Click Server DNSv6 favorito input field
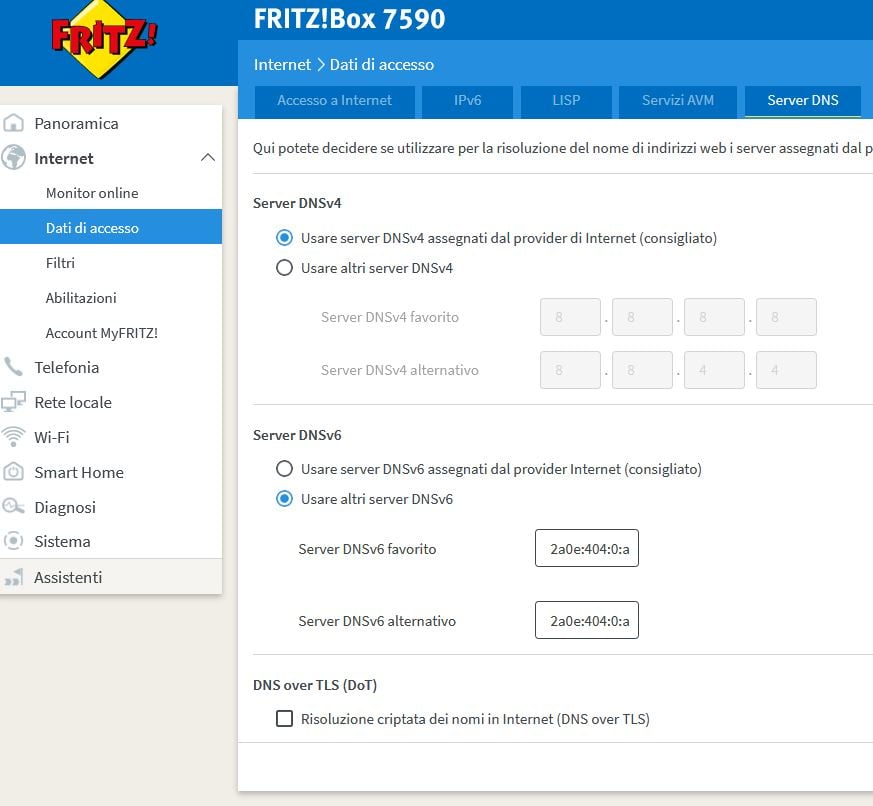The image size is (873, 806). pyautogui.click(x=587, y=548)
